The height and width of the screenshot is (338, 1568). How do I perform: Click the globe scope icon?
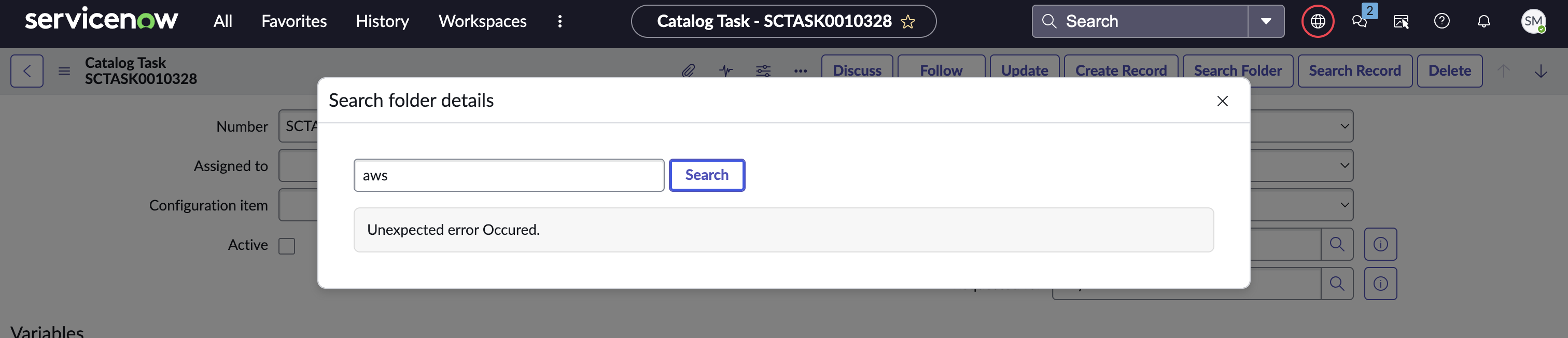[x=1317, y=21]
